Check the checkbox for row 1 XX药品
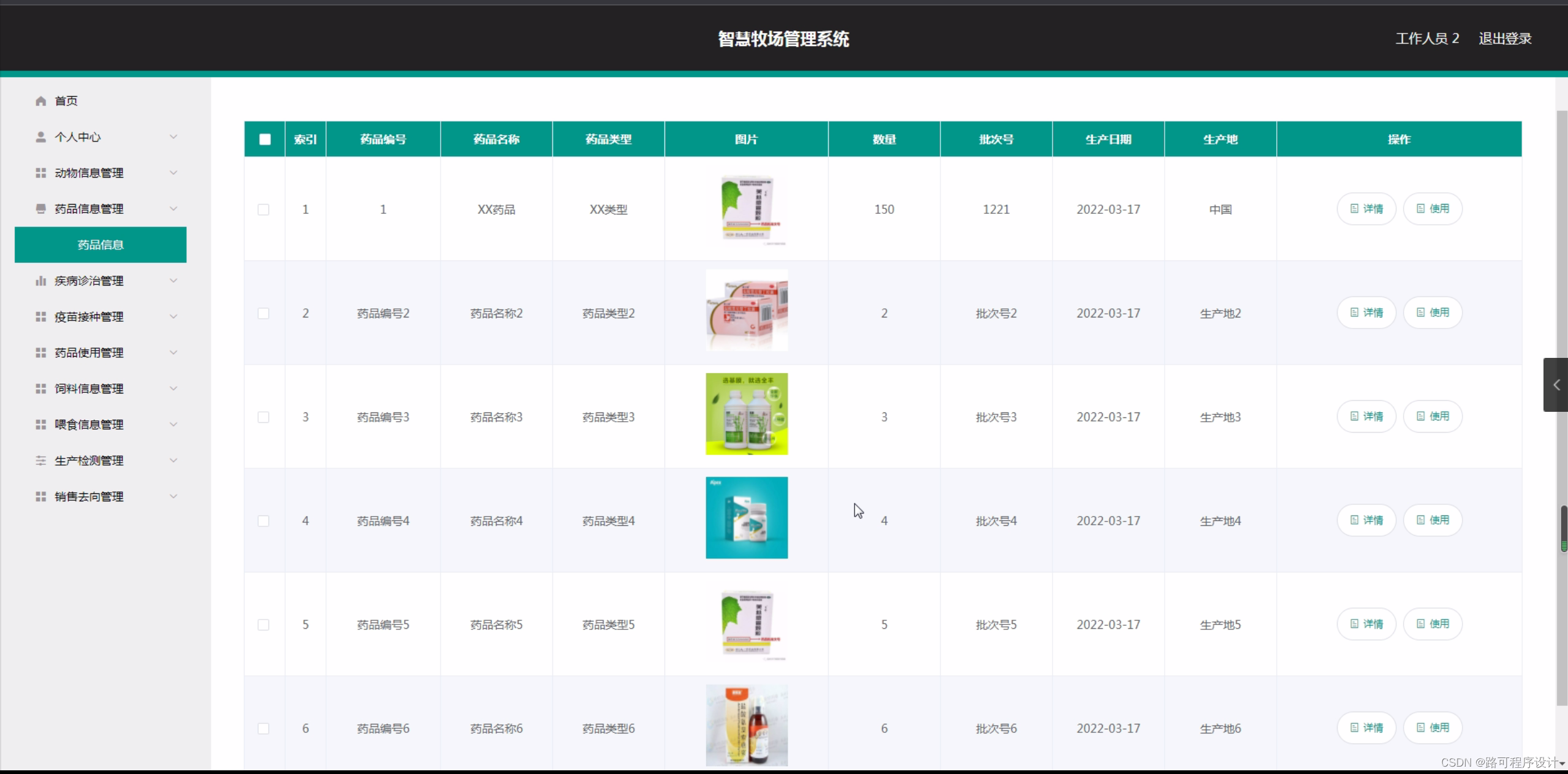This screenshot has height=774, width=1568. point(264,209)
